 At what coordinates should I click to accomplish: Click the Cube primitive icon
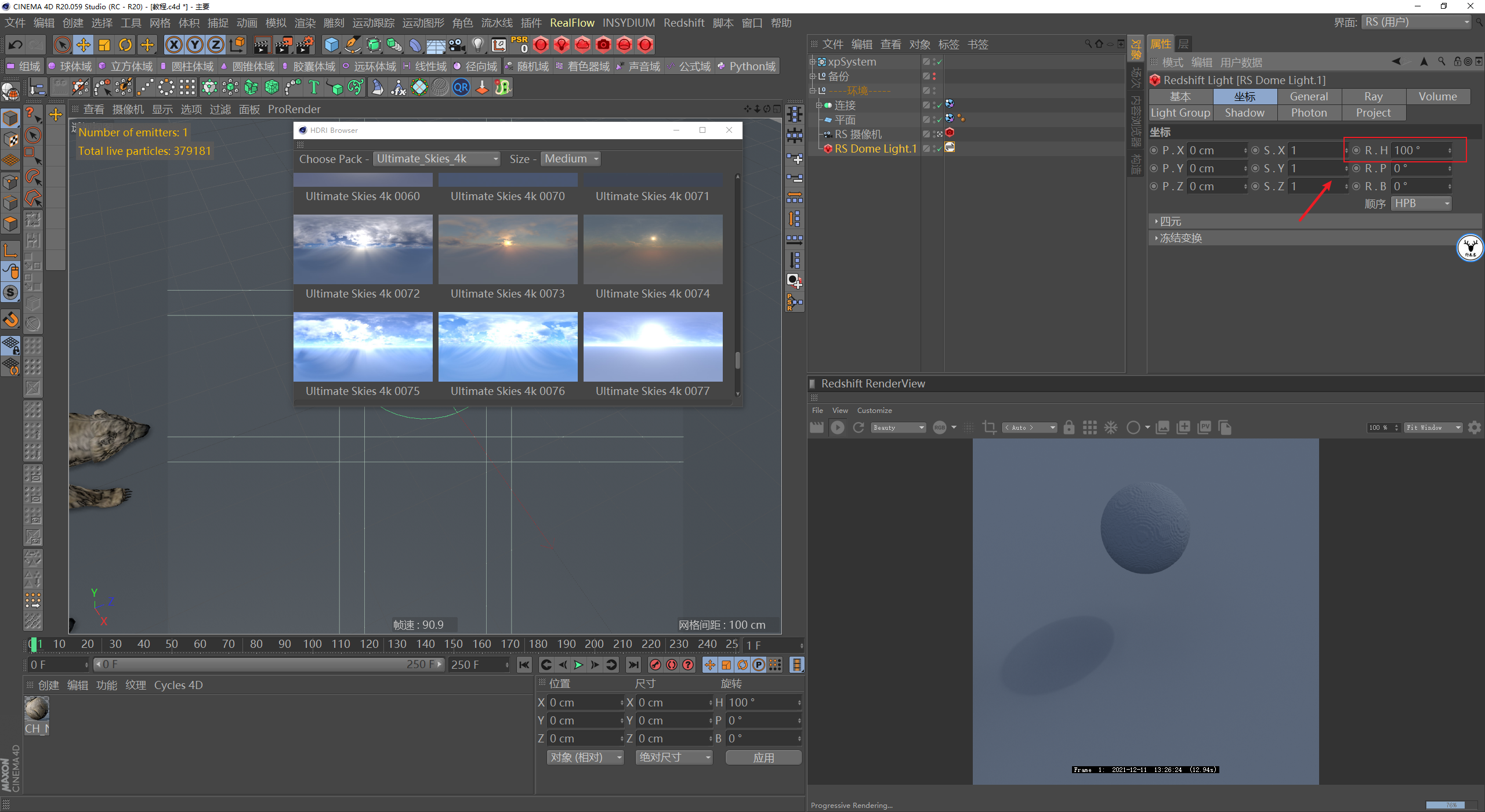click(x=331, y=45)
